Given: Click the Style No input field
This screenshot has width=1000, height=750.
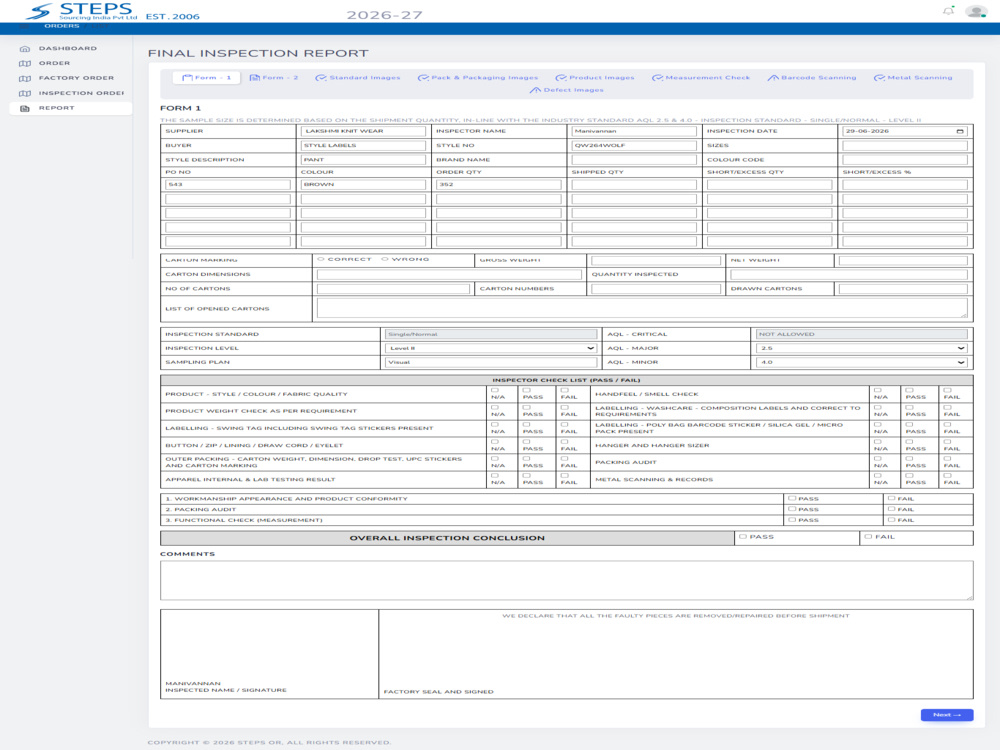Looking at the screenshot, I should 634,145.
